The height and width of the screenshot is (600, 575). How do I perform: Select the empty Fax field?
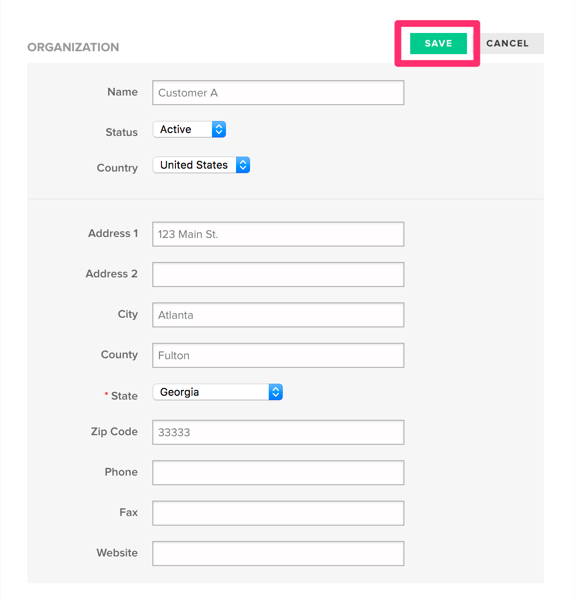point(278,513)
